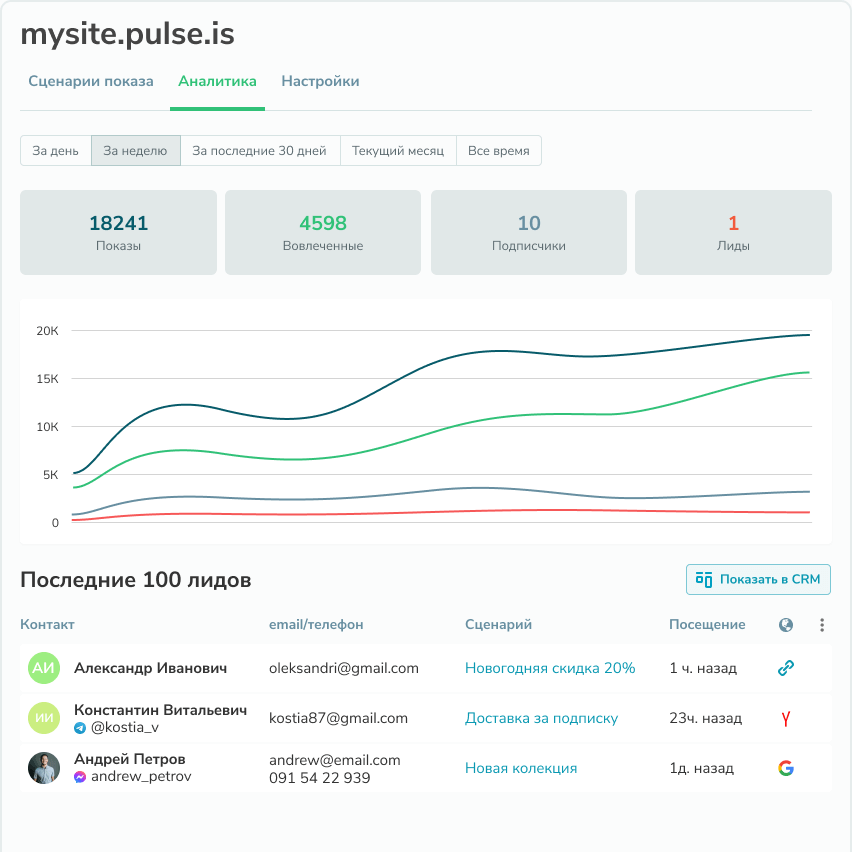This screenshot has height=852, width=852.
Task: Click the globe source column icon
Action: 786,625
